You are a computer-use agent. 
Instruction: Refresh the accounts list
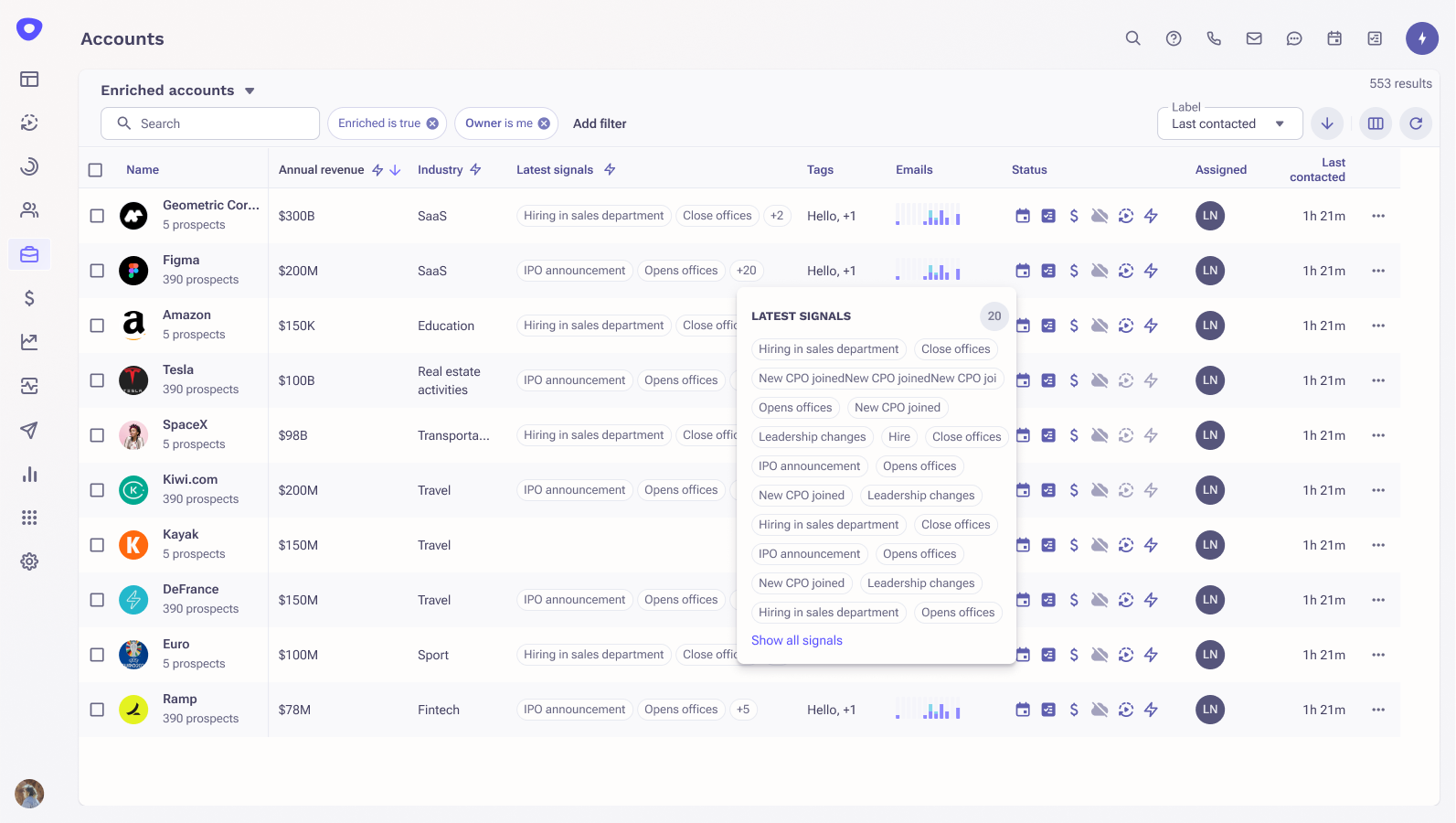pos(1416,123)
